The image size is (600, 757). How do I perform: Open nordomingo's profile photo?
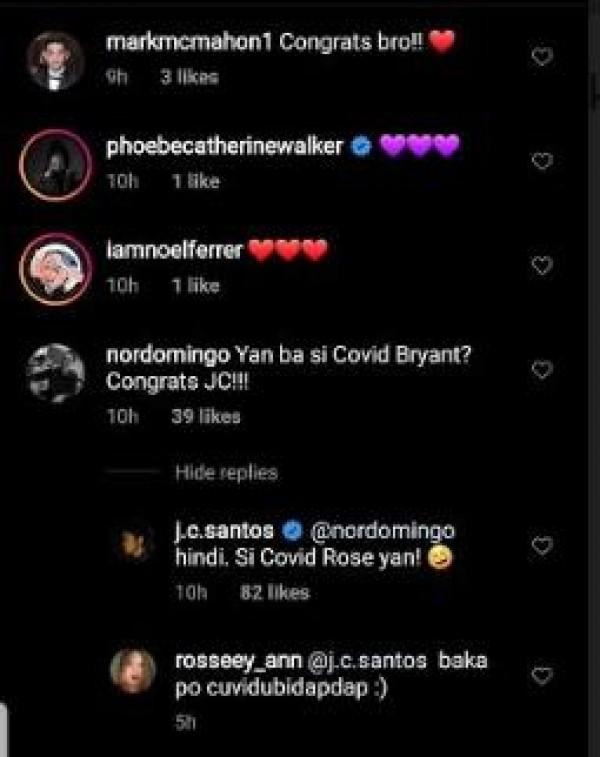[54, 374]
